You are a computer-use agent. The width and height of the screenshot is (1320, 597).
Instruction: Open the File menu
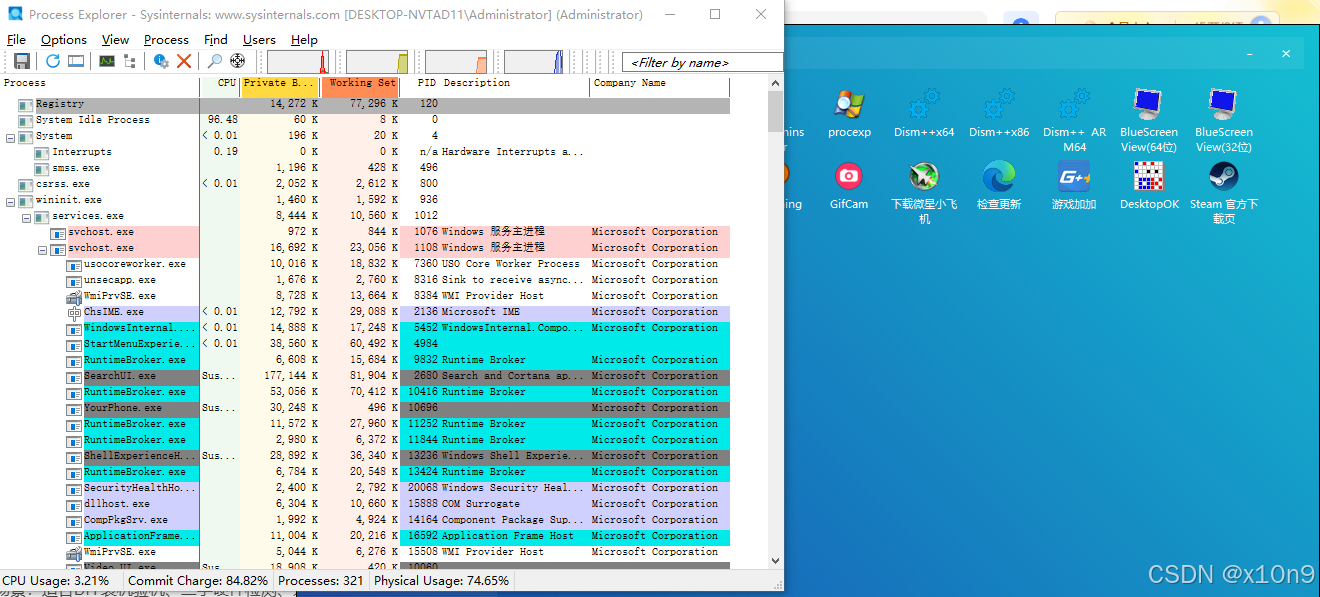click(16, 40)
